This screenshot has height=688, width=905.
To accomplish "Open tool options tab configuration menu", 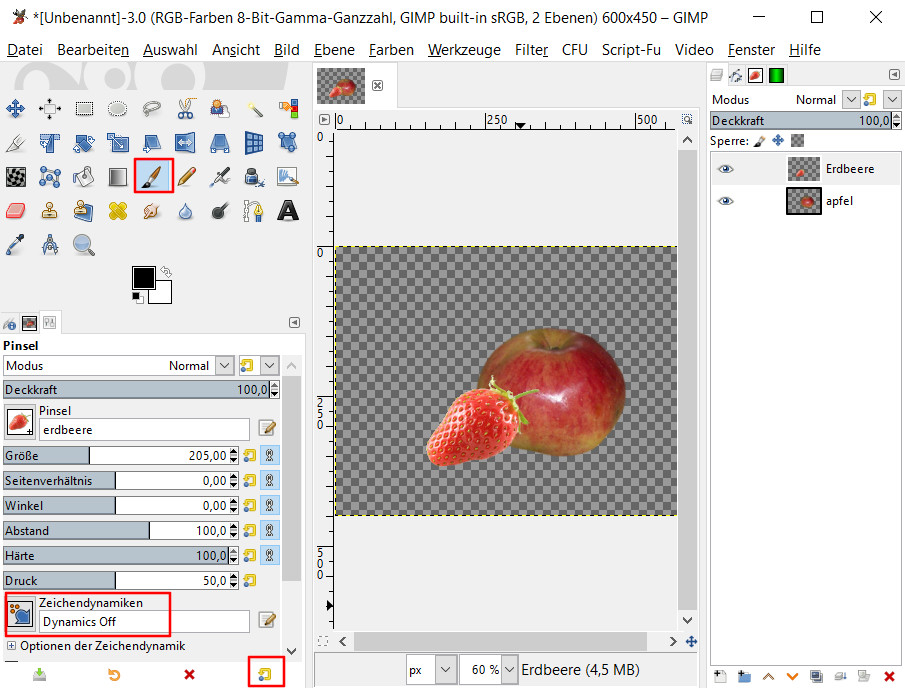I will [294, 323].
